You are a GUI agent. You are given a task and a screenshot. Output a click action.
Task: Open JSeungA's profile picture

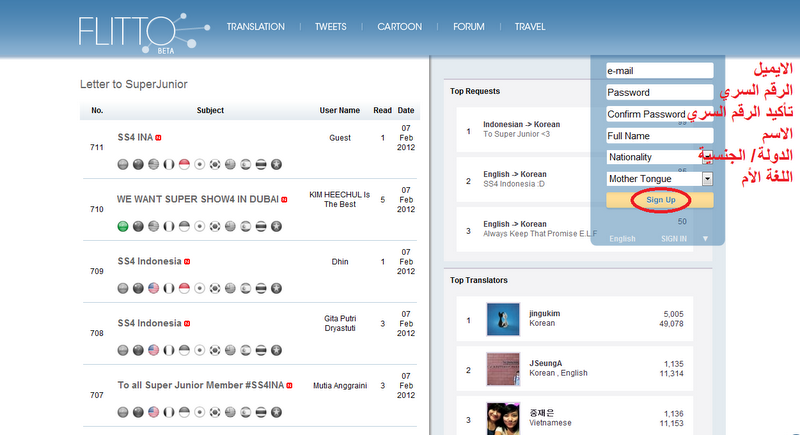coord(503,369)
